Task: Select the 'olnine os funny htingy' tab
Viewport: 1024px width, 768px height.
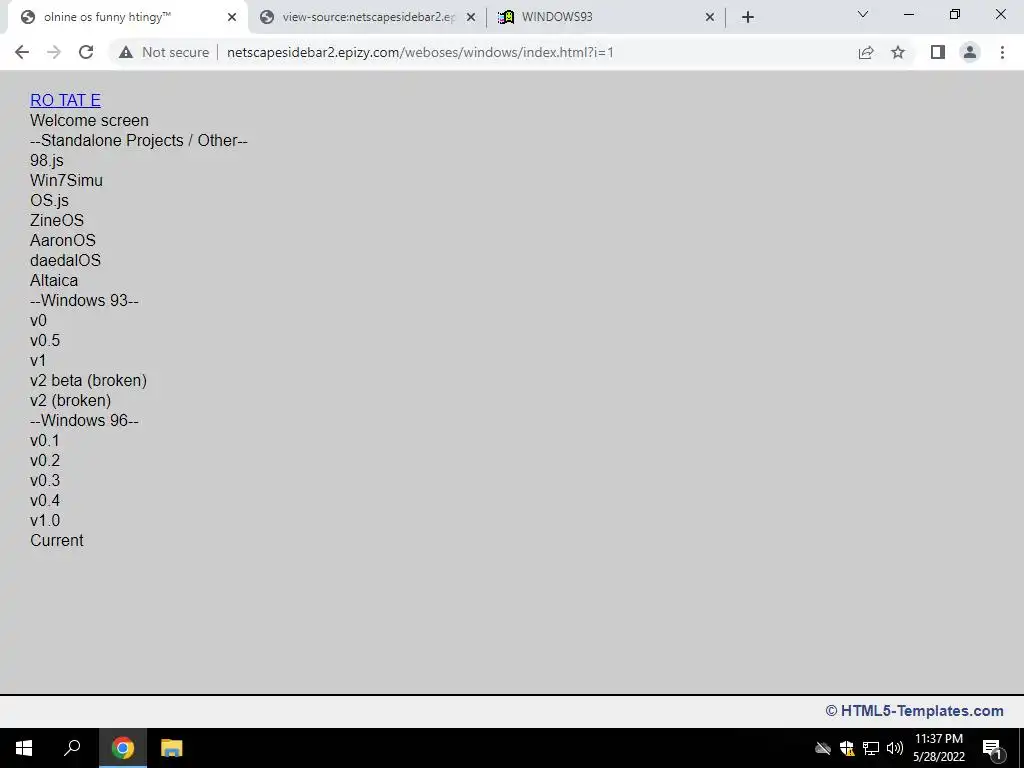Action: click(127, 17)
